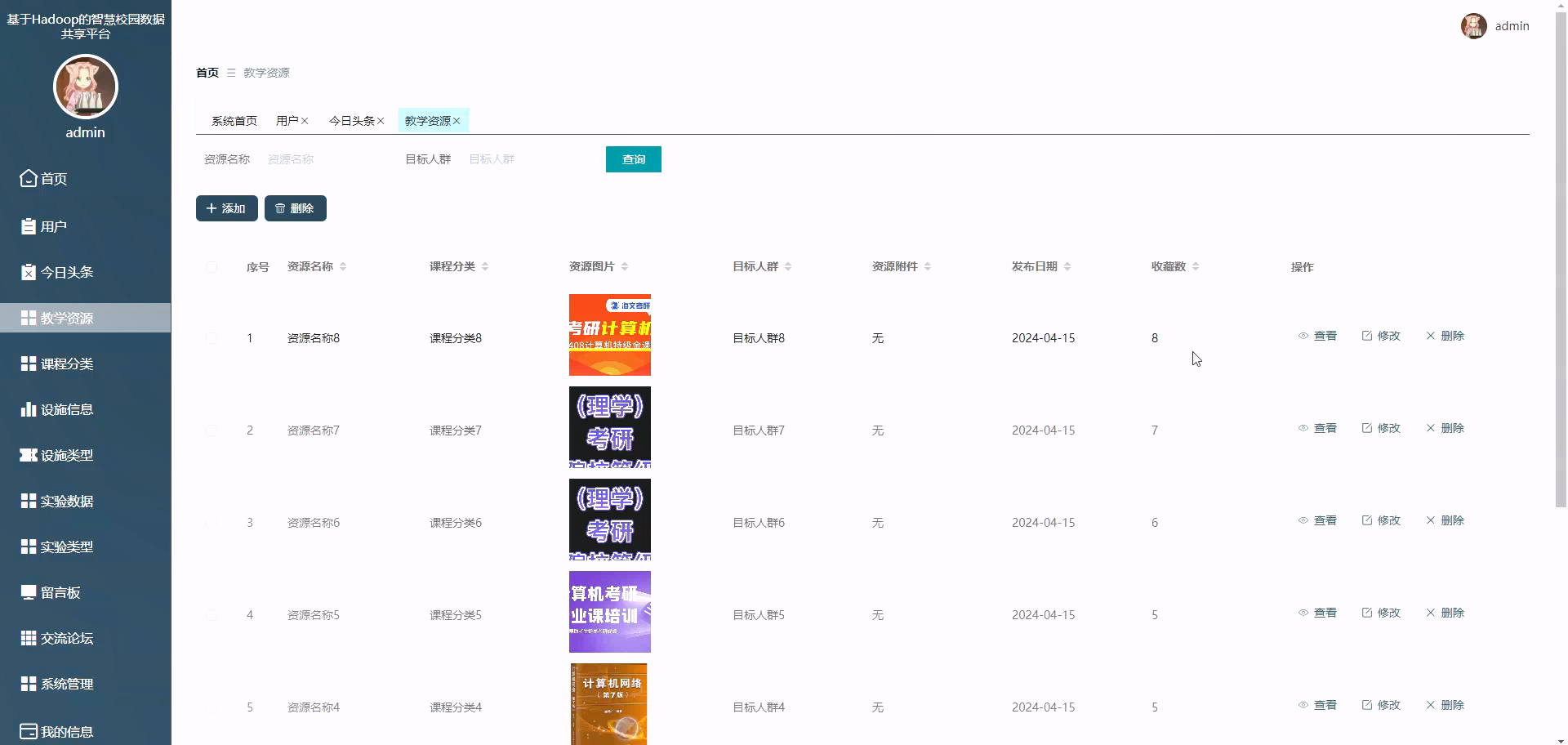Switch to the 系统首页 tab

point(234,121)
